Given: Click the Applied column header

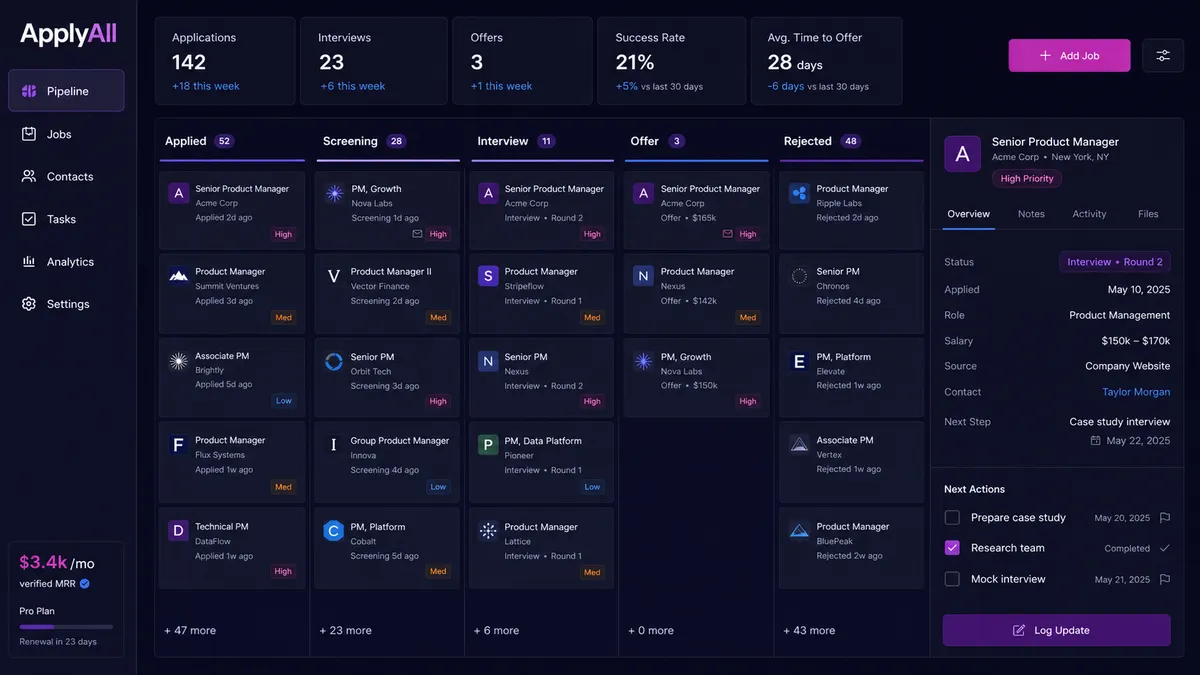Looking at the screenshot, I should 185,141.
